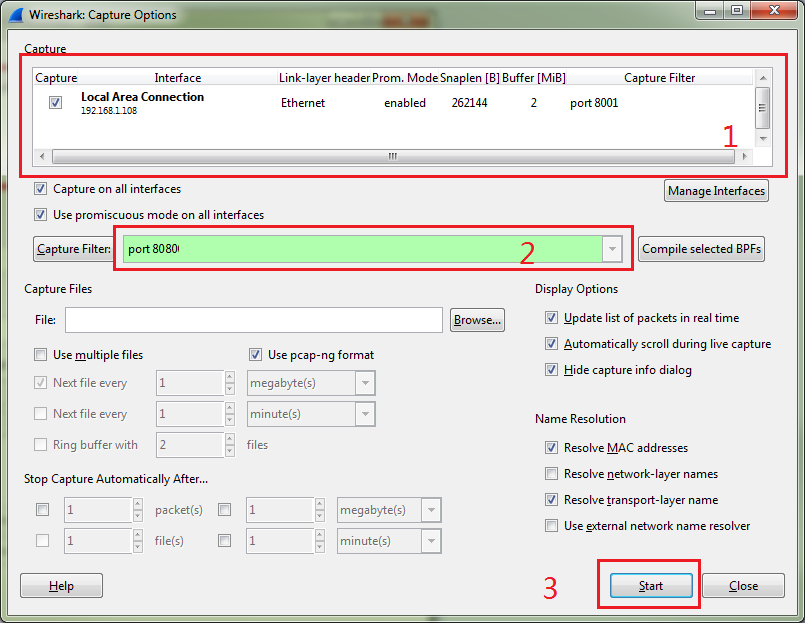Image resolution: width=805 pixels, height=623 pixels.
Task: Open the megabyte(s) unit dropdown for next file
Action: 365,383
